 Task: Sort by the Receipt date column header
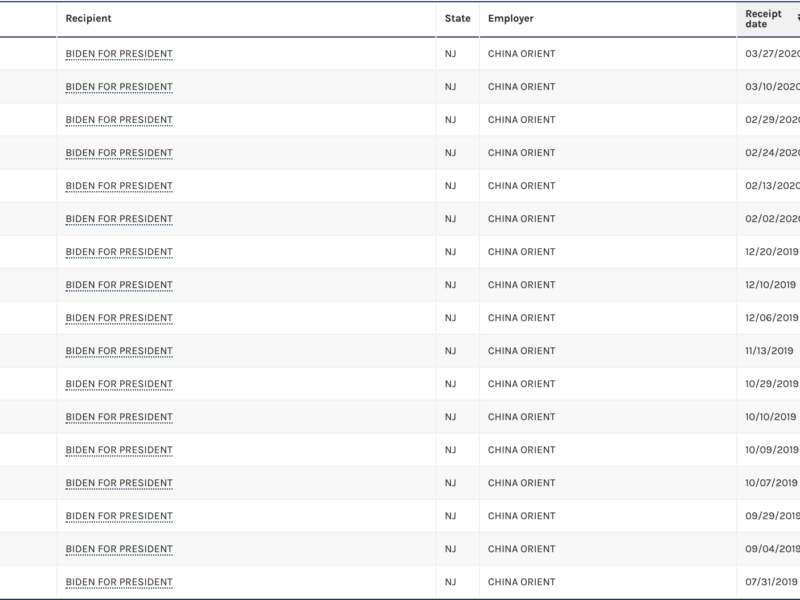tap(762, 18)
